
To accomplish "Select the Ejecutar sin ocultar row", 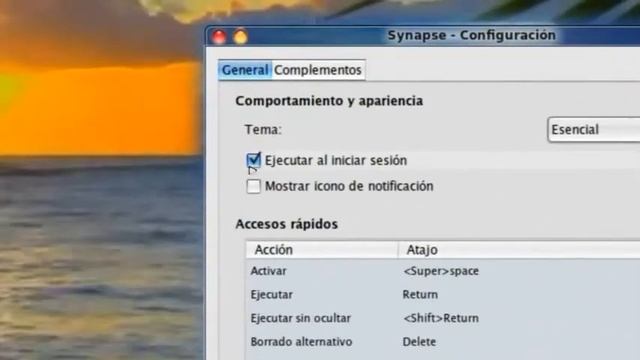I will [x=443, y=318].
